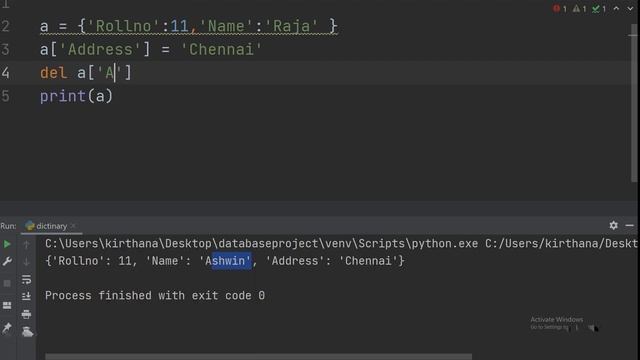The width and height of the screenshot is (640, 360).
Task: Rerun the dictinary script with green play icon
Action: 7,244
